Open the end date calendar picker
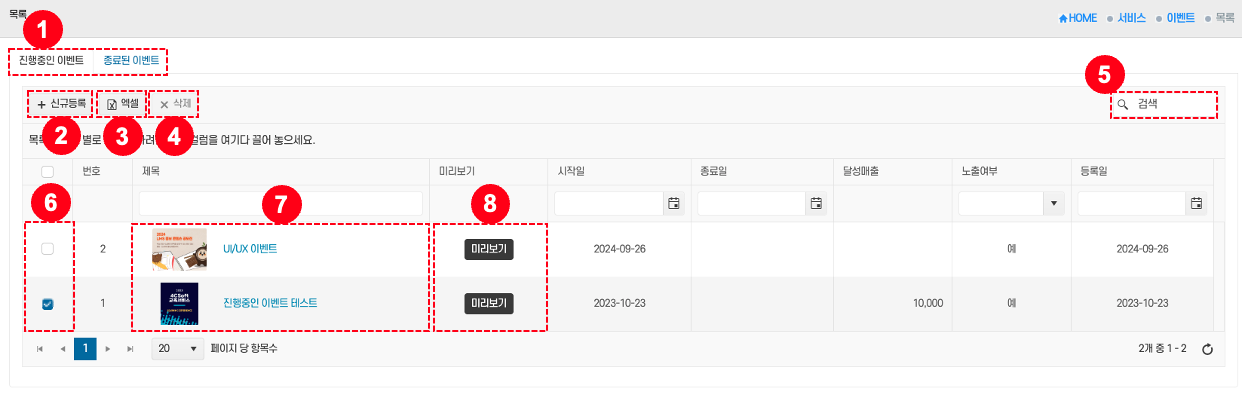 pos(816,204)
